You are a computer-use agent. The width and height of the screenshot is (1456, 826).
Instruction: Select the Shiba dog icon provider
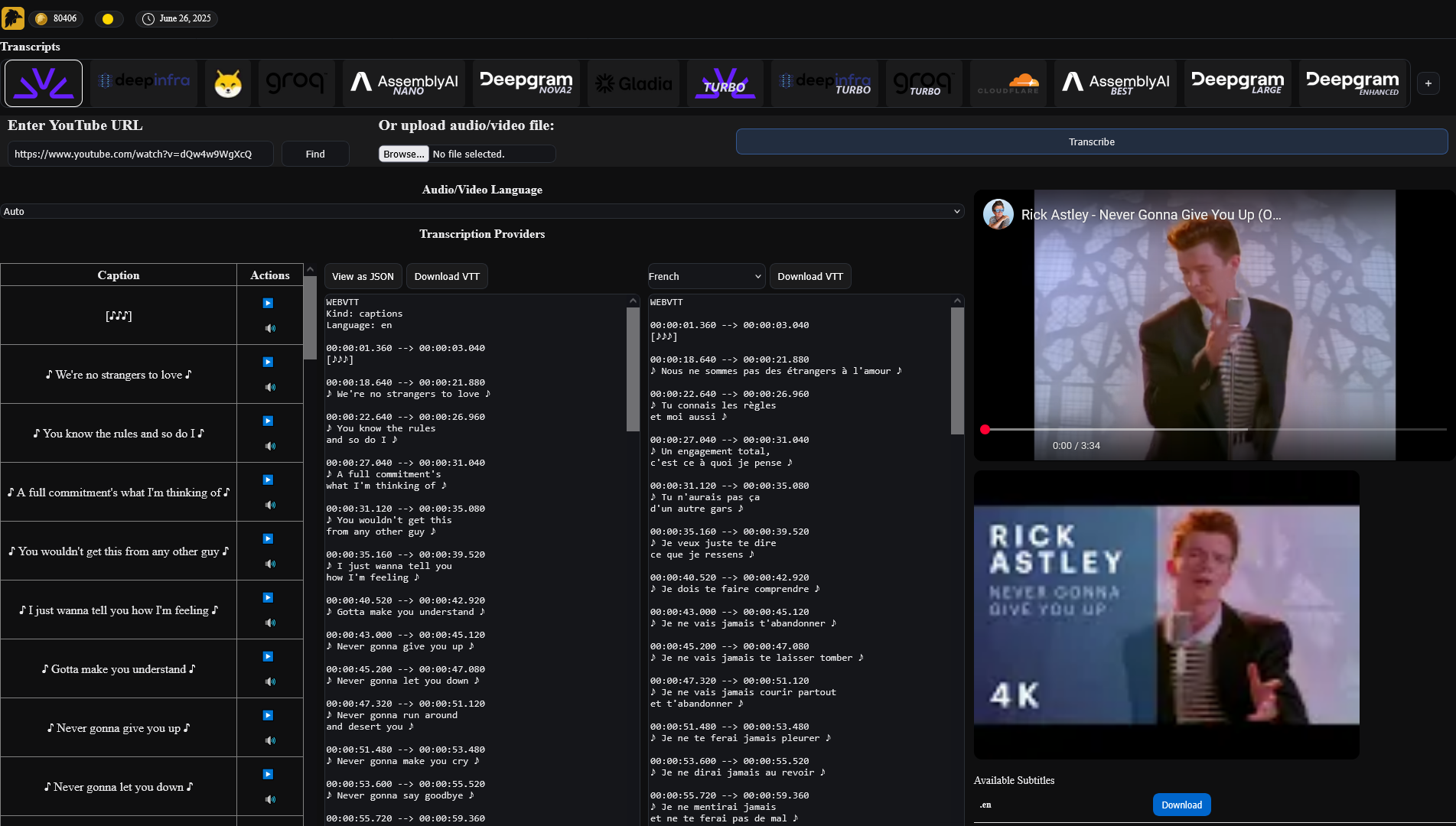228,83
